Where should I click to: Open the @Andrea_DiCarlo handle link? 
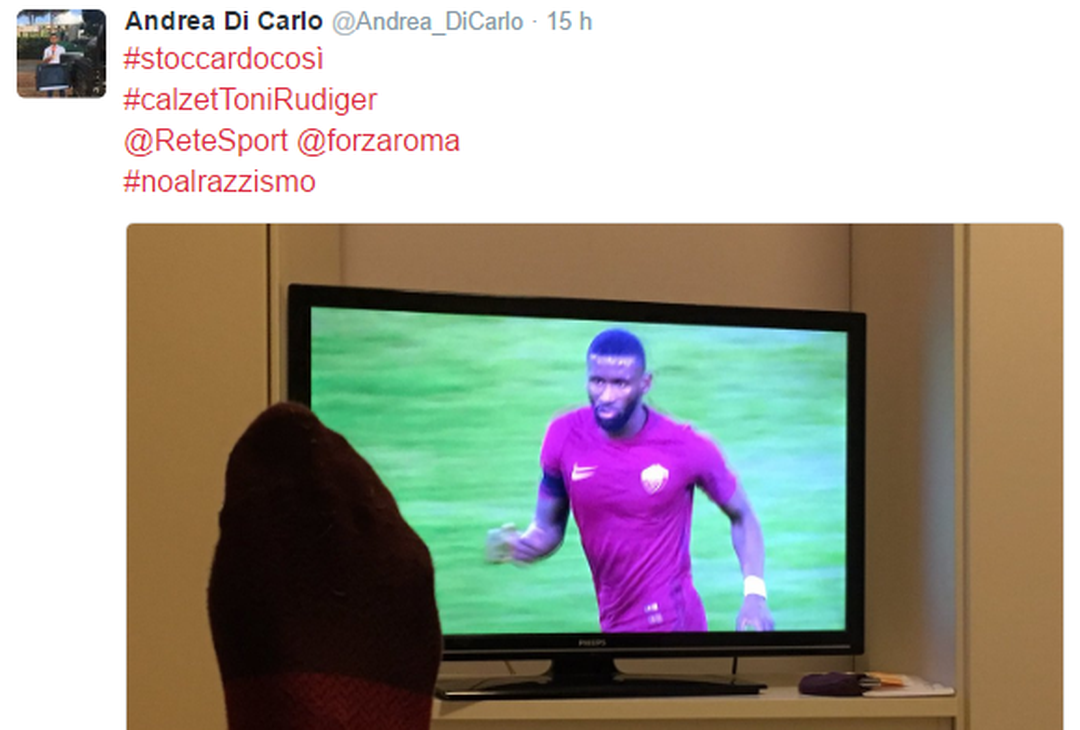428,22
